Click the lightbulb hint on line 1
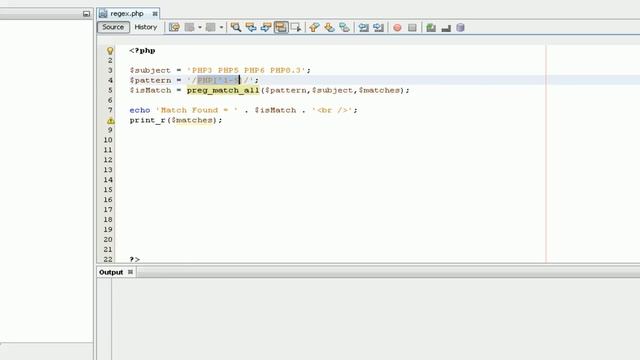The height and width of the screenshot is (360, 640). coord(110,51)
